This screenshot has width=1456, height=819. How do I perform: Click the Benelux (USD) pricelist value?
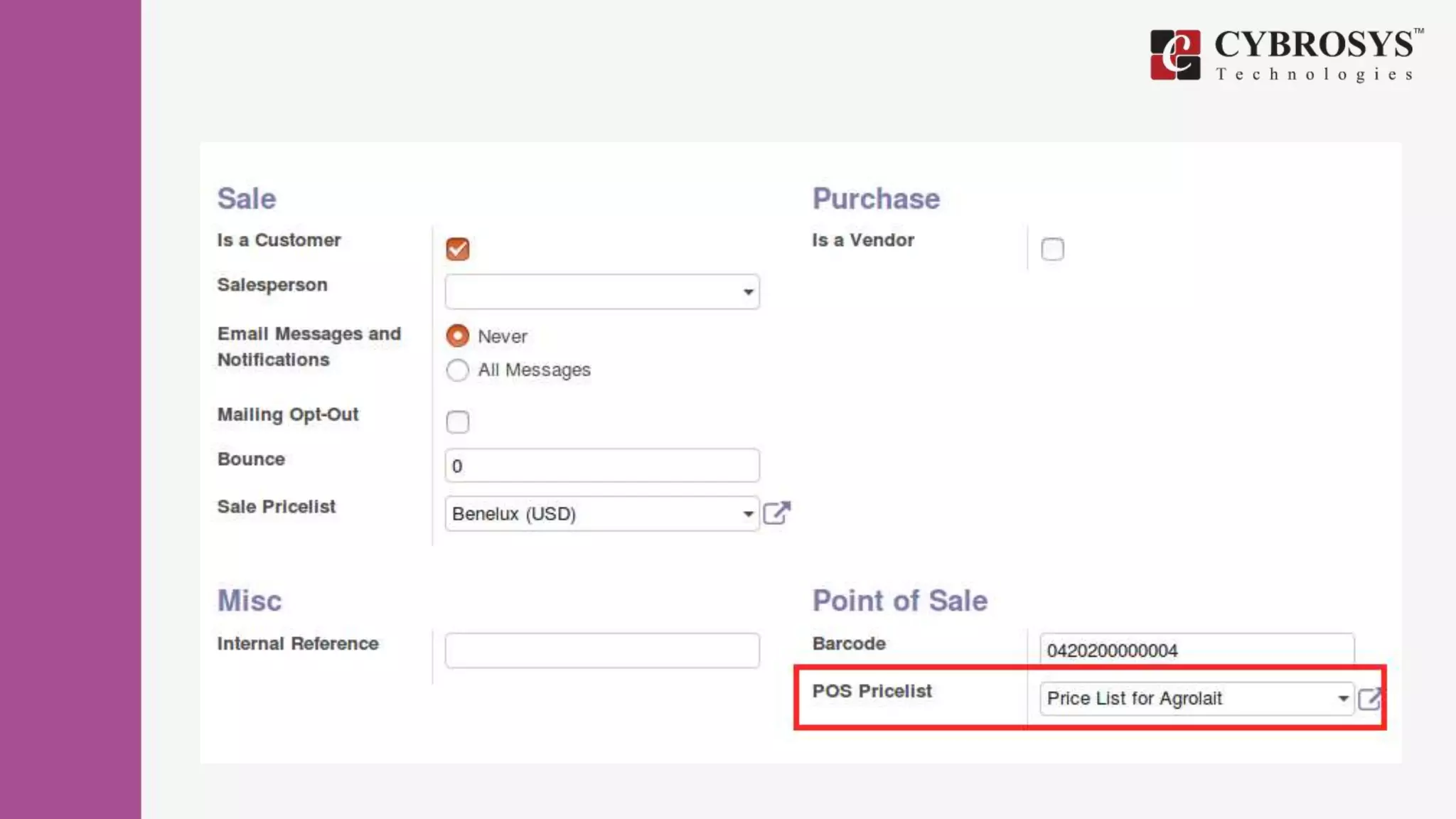click(514, 513)
